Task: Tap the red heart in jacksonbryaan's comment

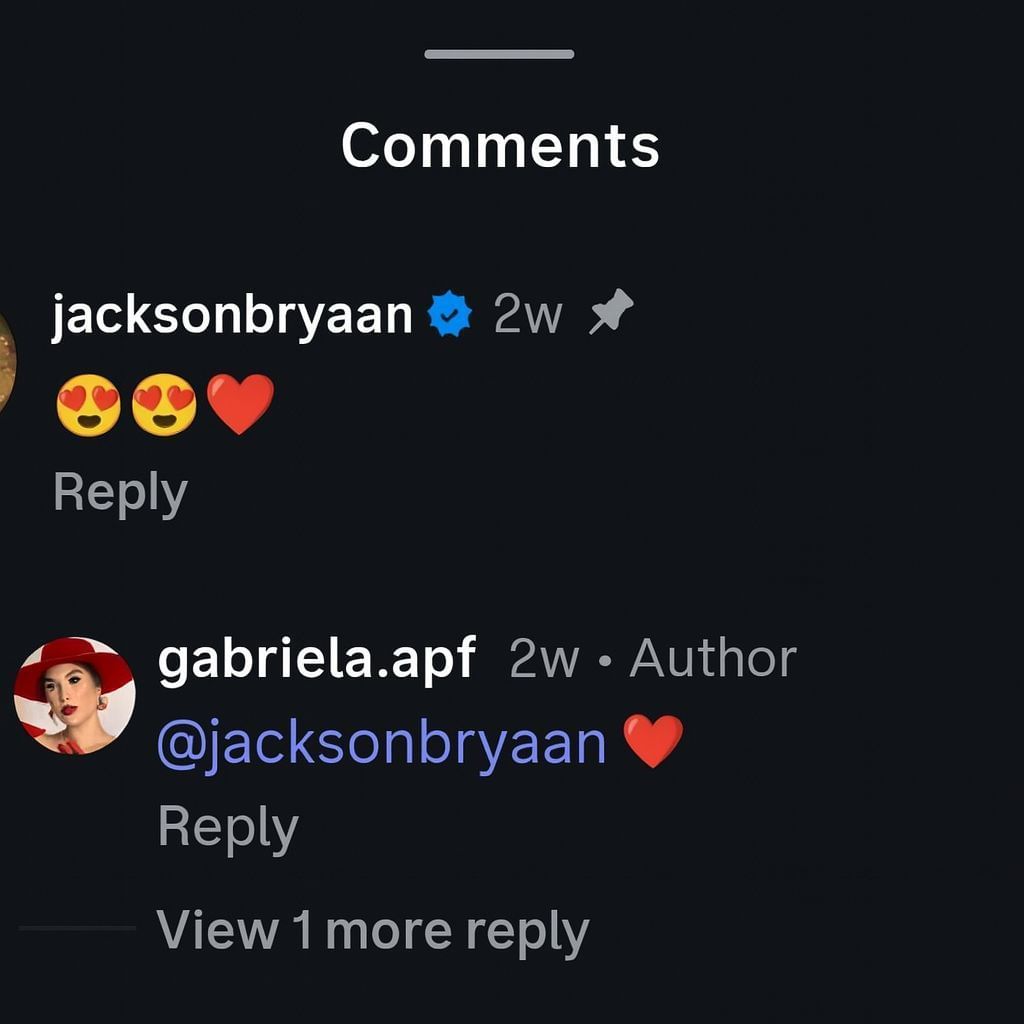Action: coord(240,405)
